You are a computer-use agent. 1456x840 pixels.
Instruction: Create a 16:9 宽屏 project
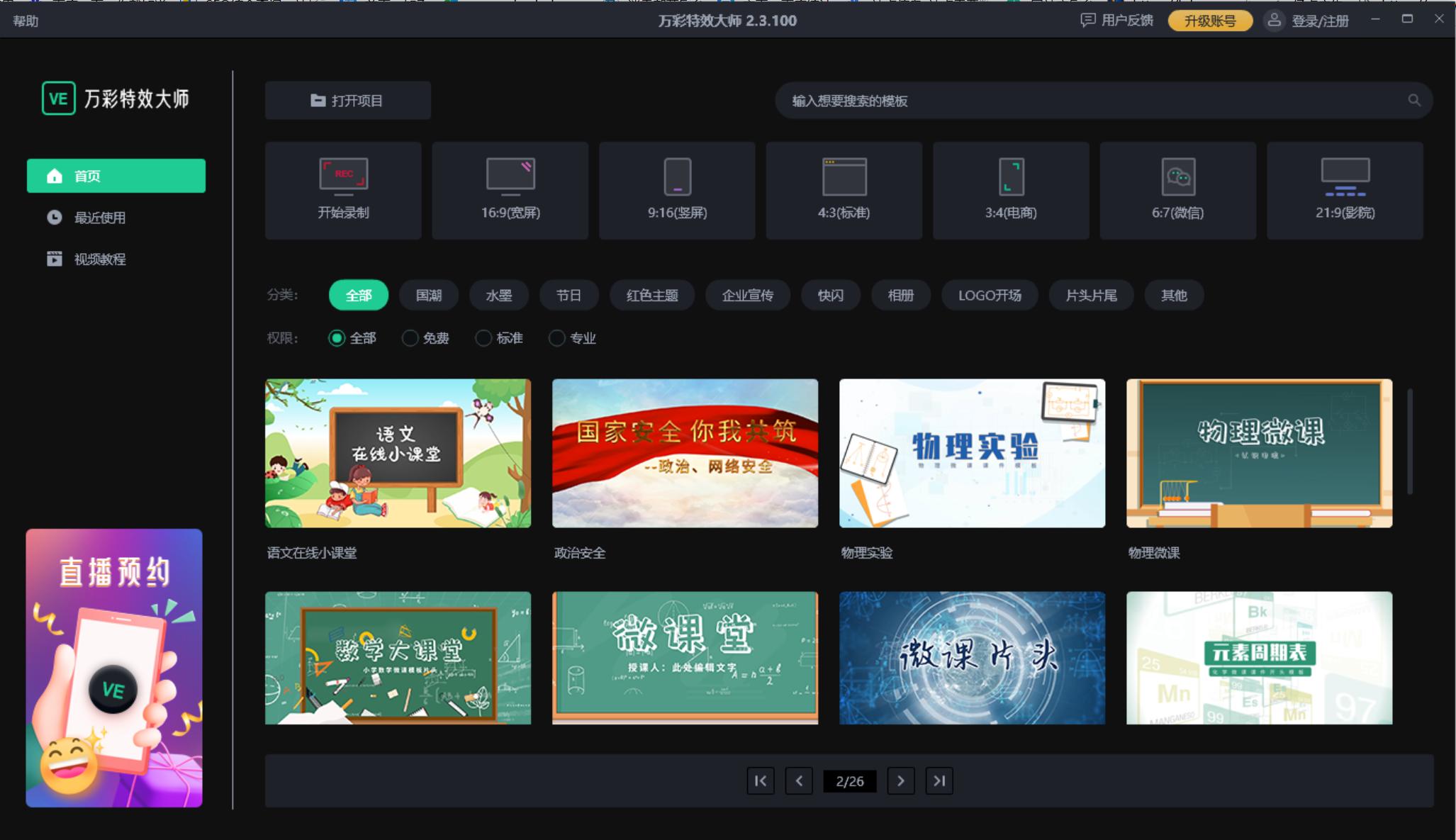coord(510,189)
